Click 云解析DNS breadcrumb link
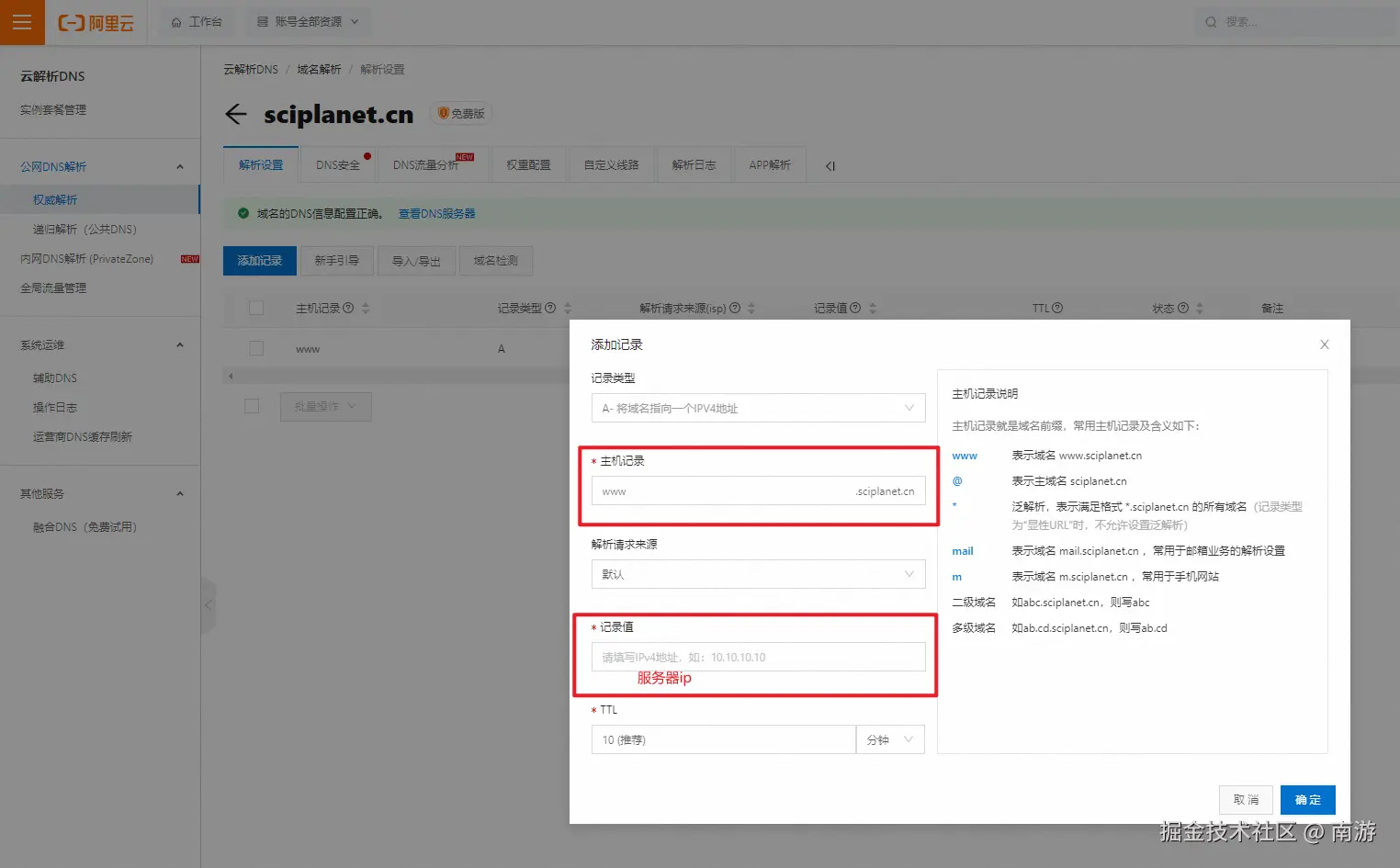 coord(251,69)
